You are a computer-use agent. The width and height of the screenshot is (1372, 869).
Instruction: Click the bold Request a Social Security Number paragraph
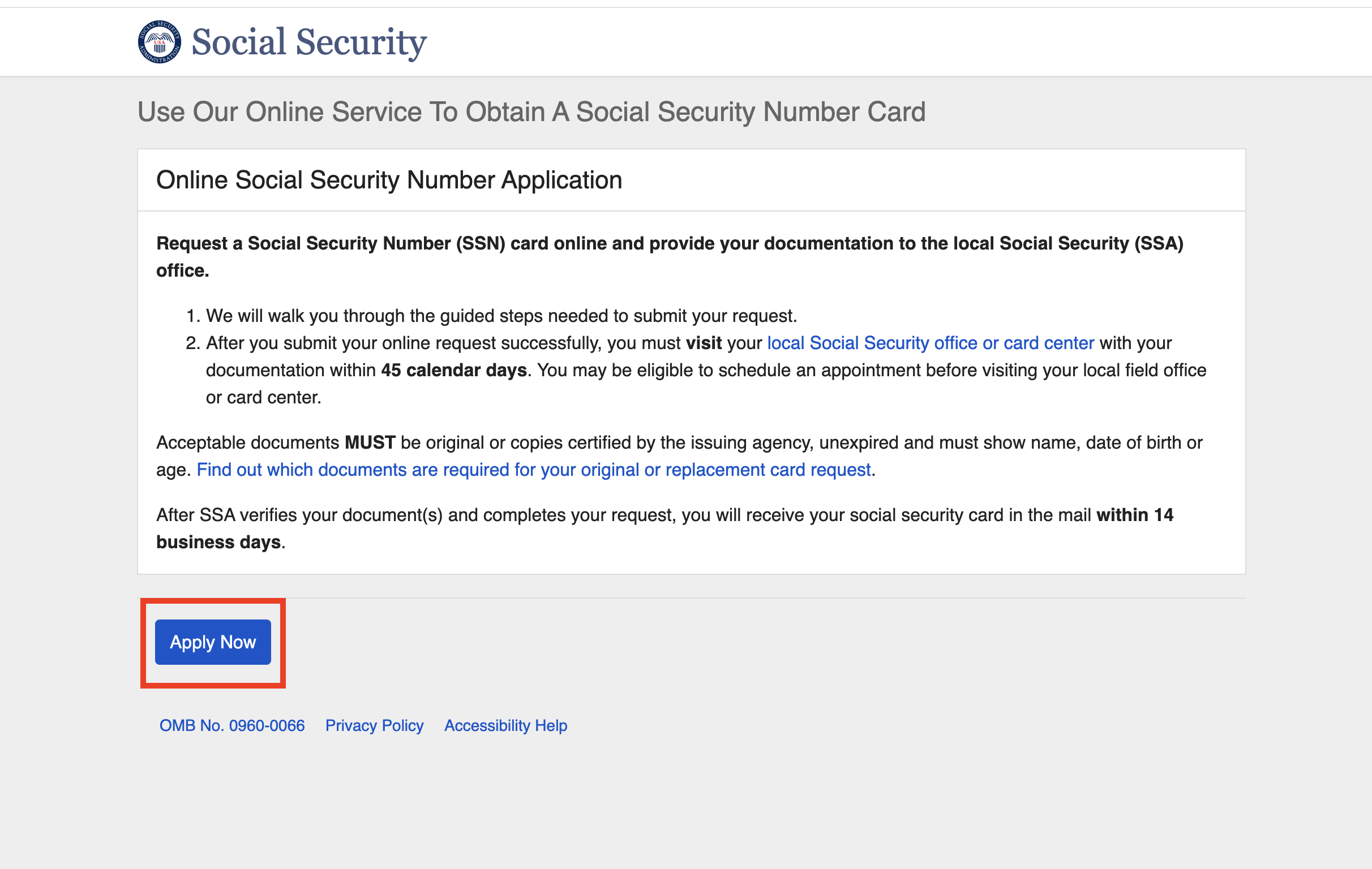pyautogui.click(x=670, y=256)
